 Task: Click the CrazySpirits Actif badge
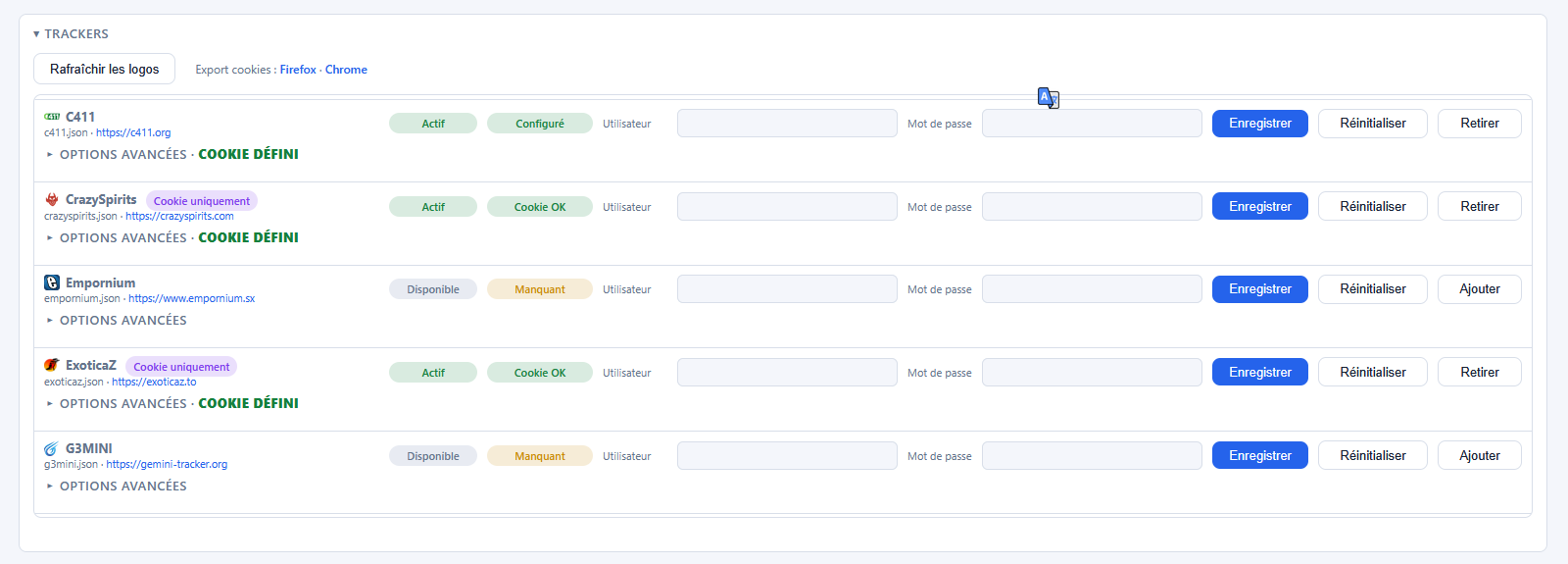tap(433, 207)
